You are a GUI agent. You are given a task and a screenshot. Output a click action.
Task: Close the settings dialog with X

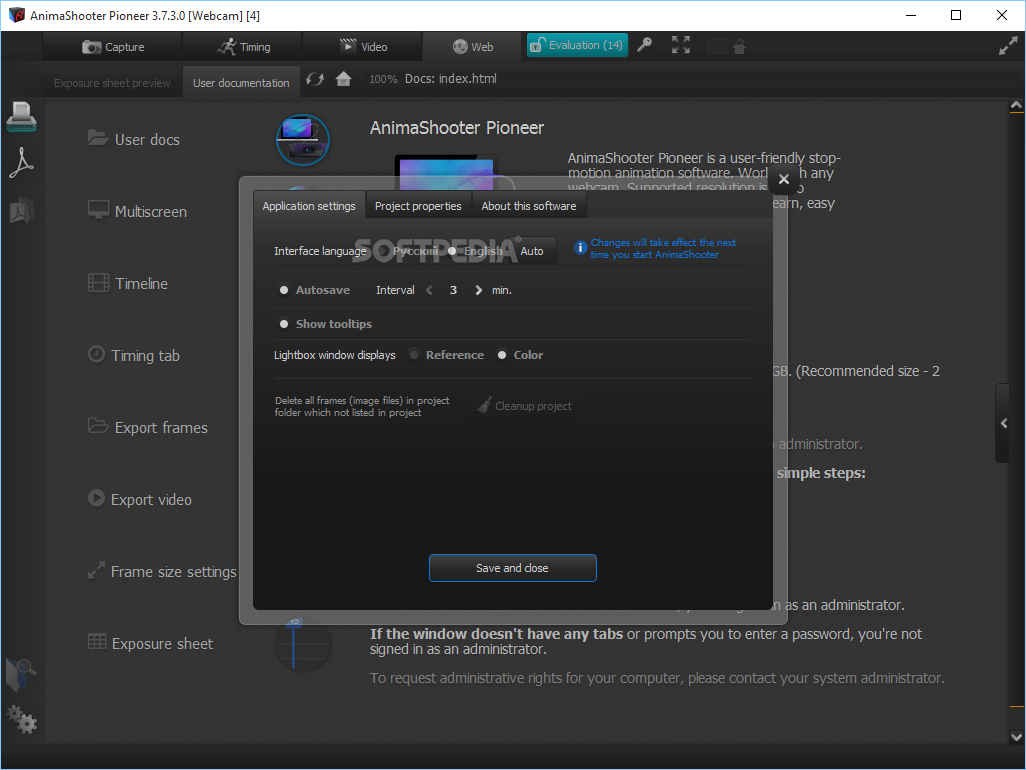pos(783,179)
